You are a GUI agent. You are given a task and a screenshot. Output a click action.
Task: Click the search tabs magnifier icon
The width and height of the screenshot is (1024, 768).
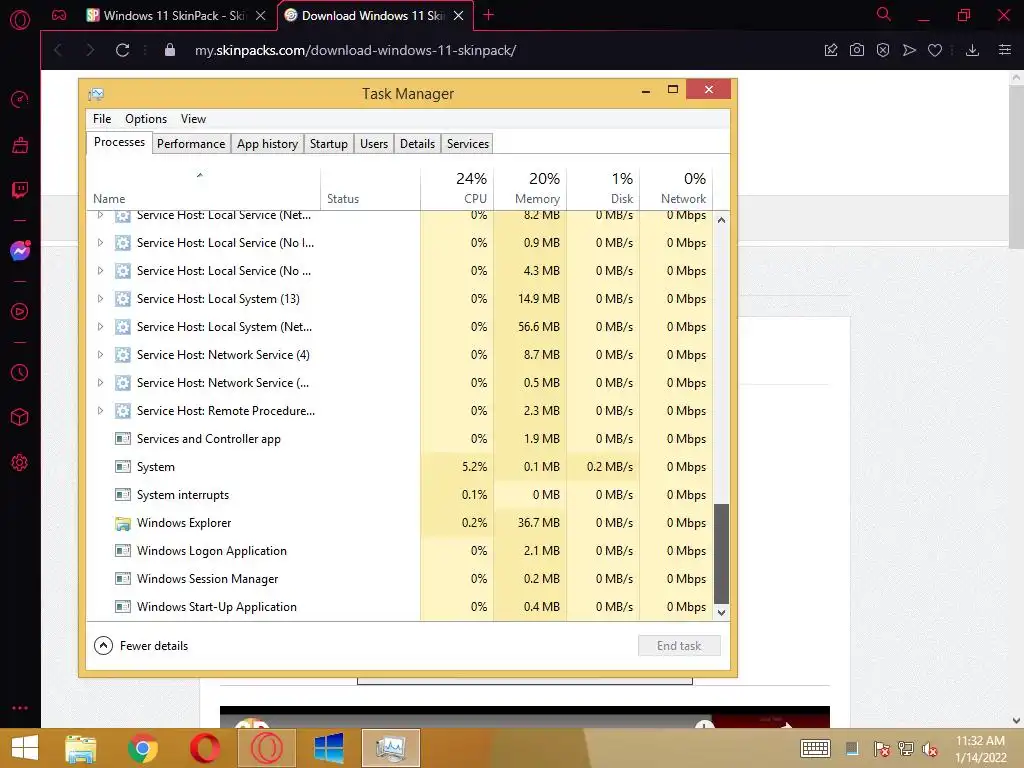[x=884, y=14]
